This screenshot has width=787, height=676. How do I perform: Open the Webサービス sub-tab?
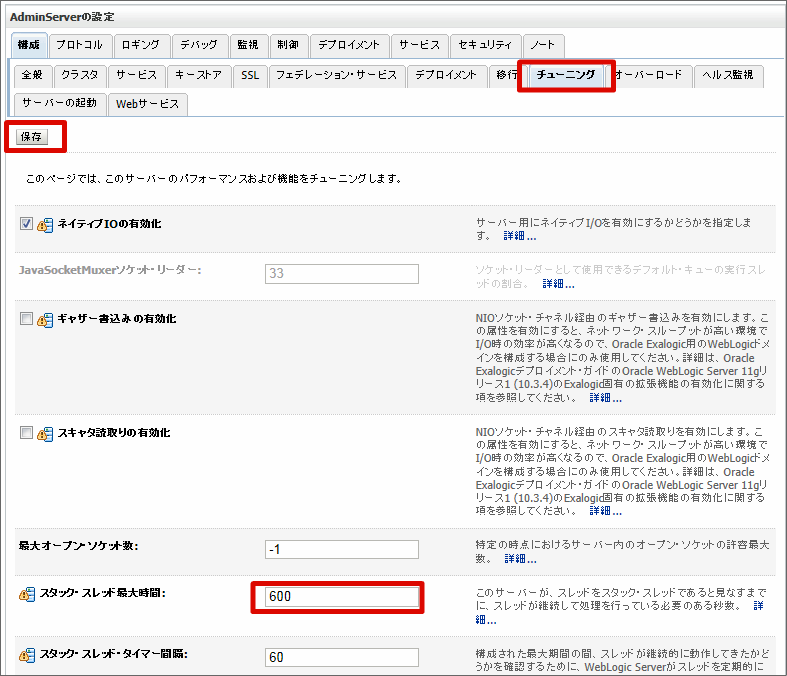tap(147, 104)
